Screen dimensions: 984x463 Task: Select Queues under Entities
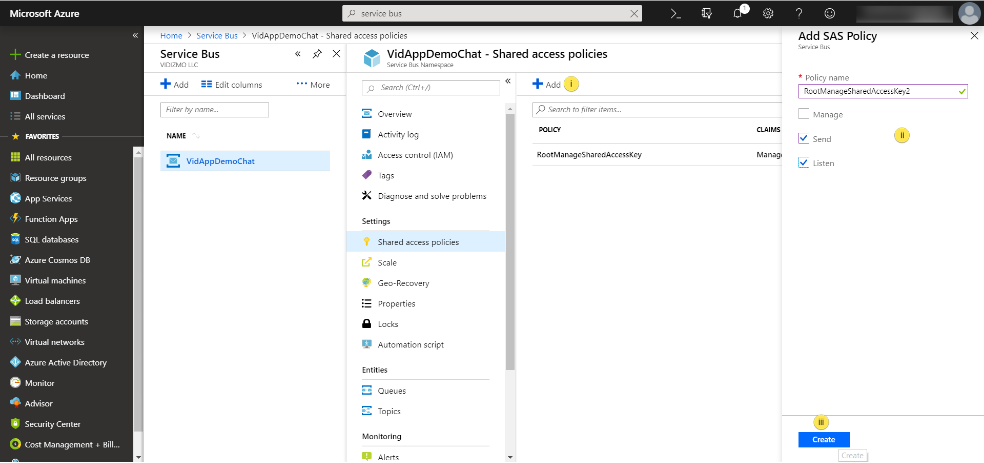coord(391,391)
